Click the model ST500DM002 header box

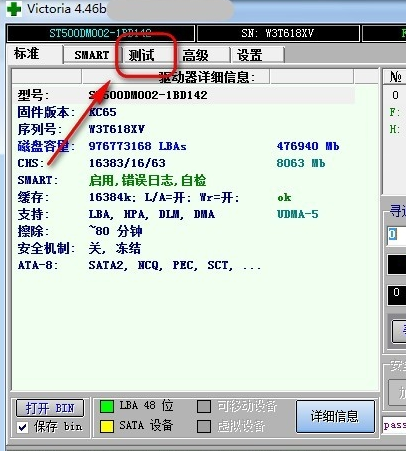[x=100, y=33]
